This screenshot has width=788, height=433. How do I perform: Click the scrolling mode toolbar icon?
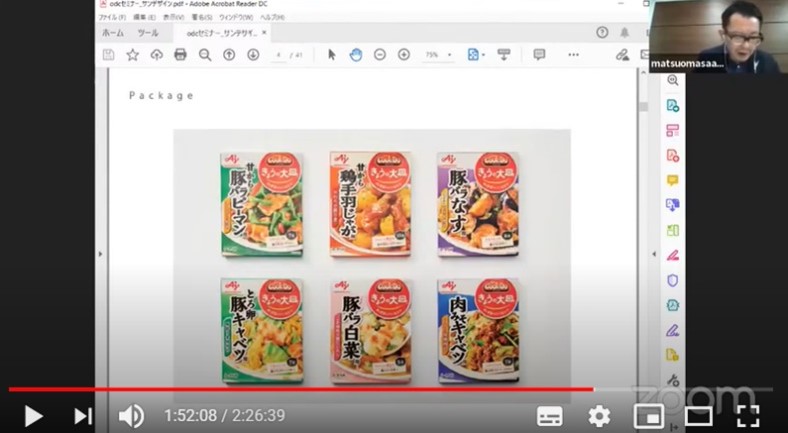(x=504, y=54)
